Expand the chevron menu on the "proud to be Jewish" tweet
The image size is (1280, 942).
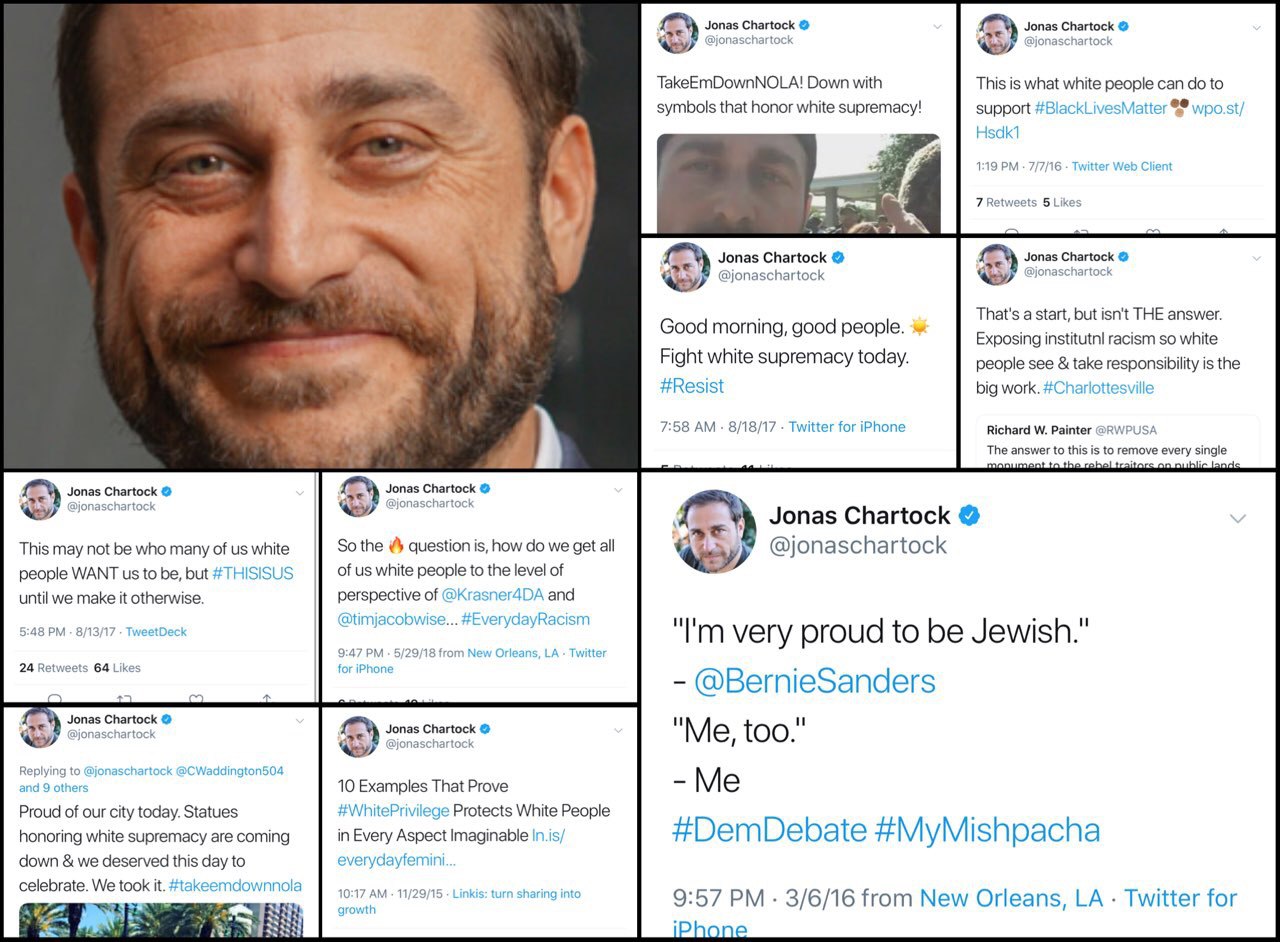click(x=1238, y=518)
